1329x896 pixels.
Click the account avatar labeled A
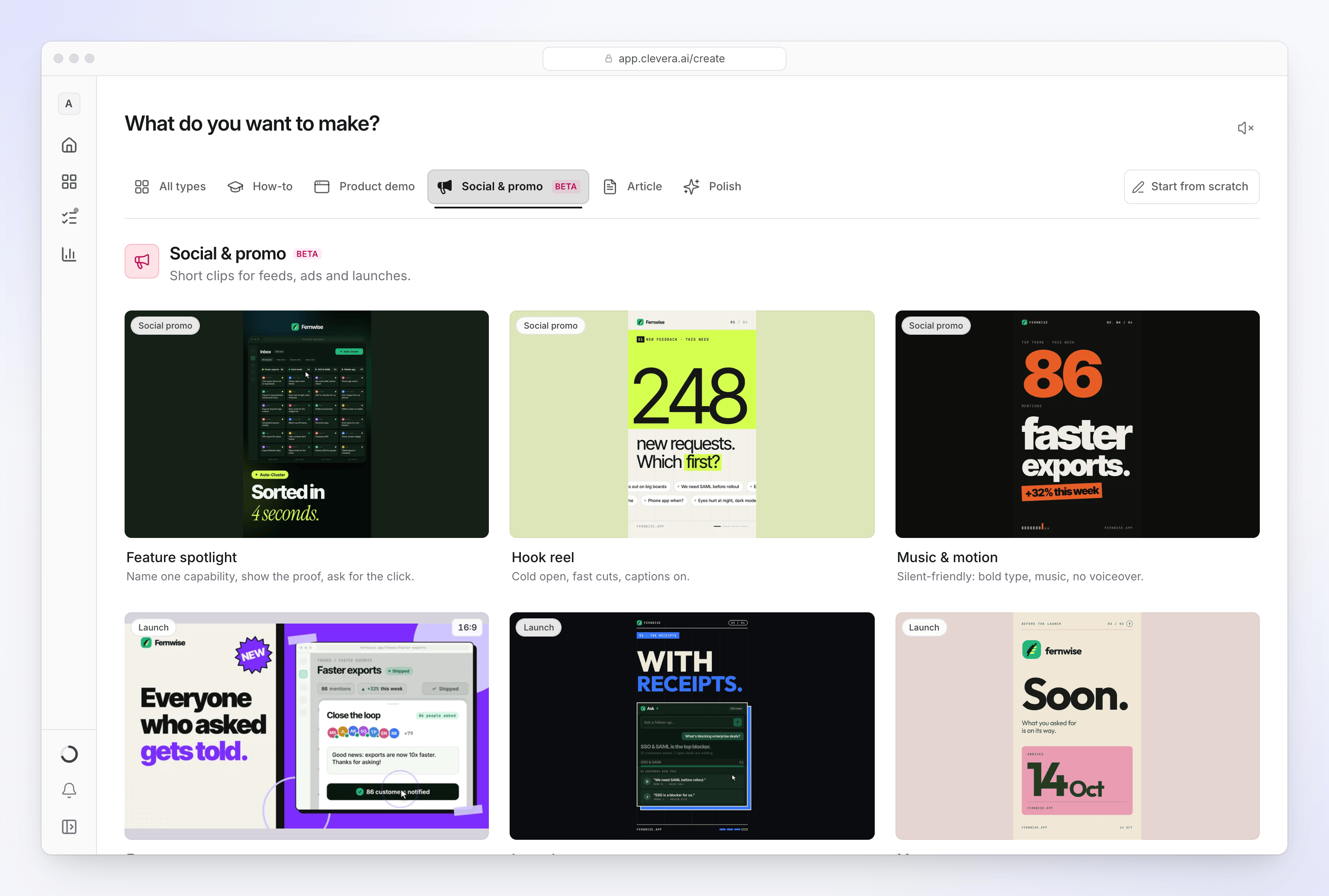pos(69,103)
